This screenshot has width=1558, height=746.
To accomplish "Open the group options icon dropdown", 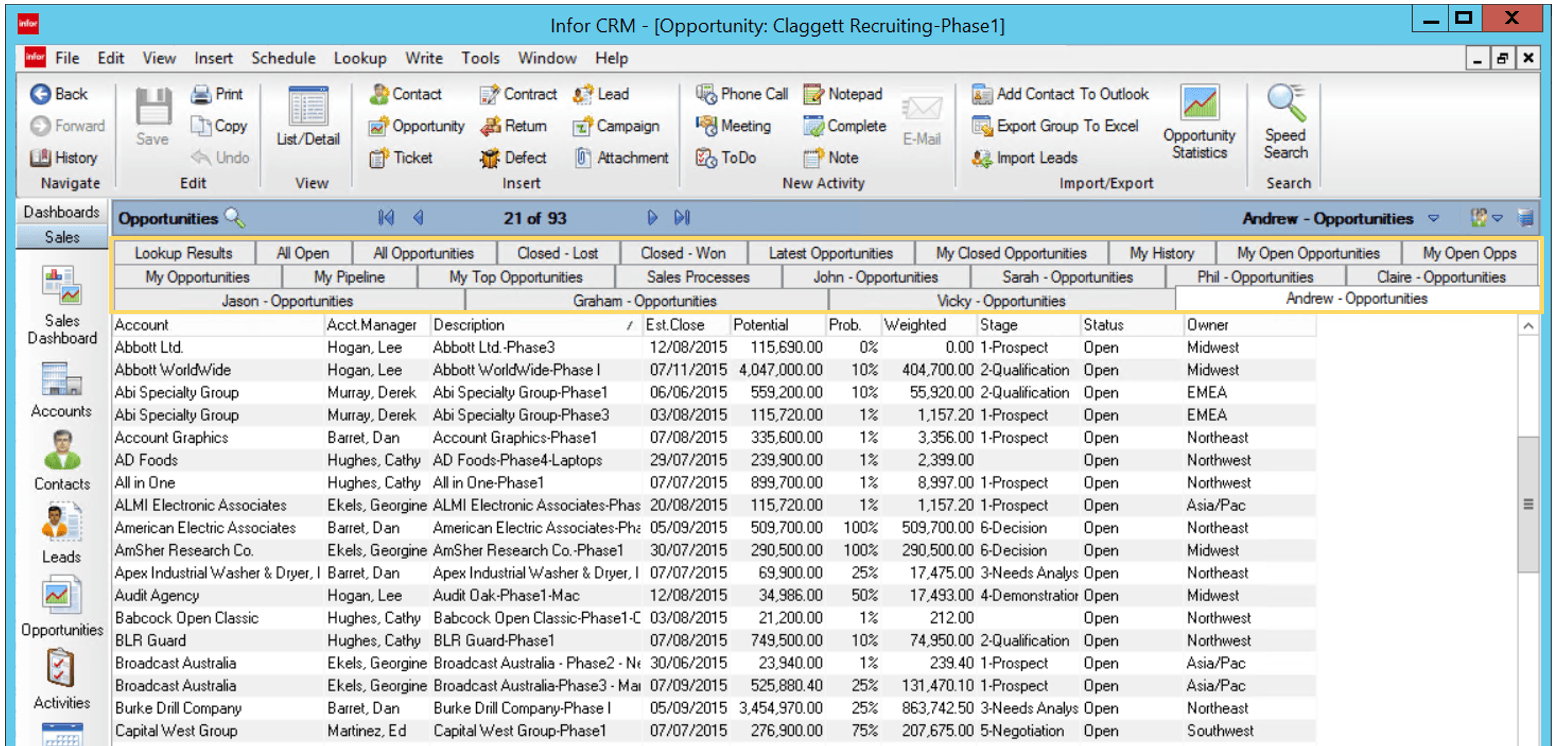I will click(1485, 217).
